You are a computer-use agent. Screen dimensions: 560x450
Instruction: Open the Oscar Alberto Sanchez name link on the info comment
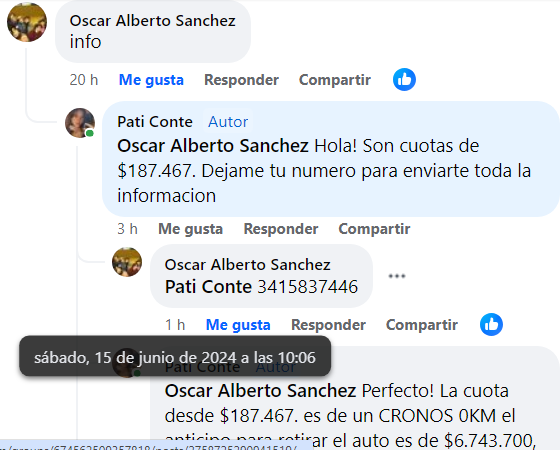(x=152, y=21)
